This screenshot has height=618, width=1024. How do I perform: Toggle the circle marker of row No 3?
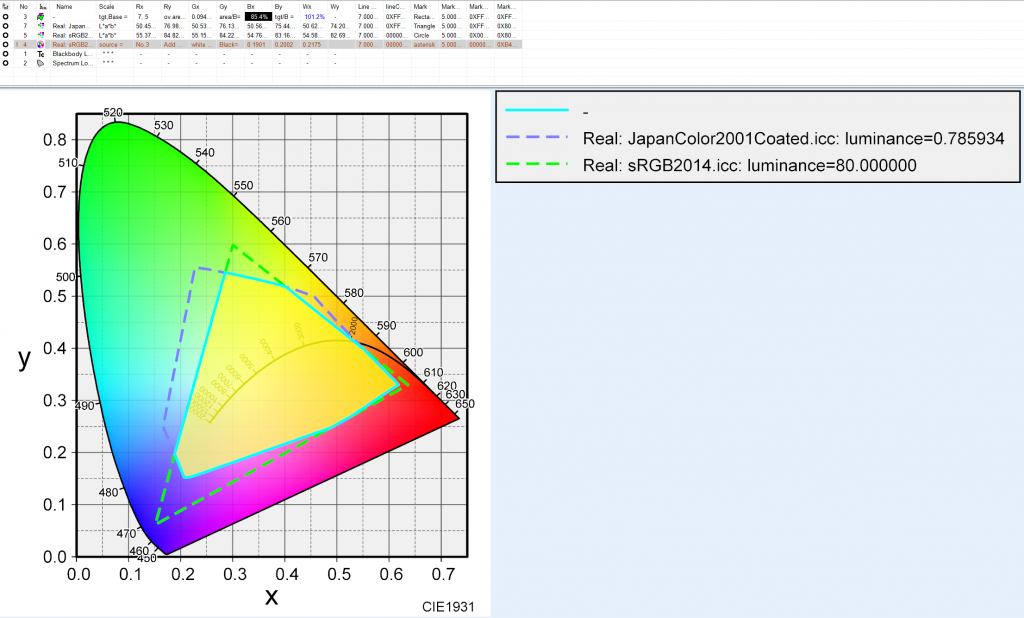click(x=6, y=16)
